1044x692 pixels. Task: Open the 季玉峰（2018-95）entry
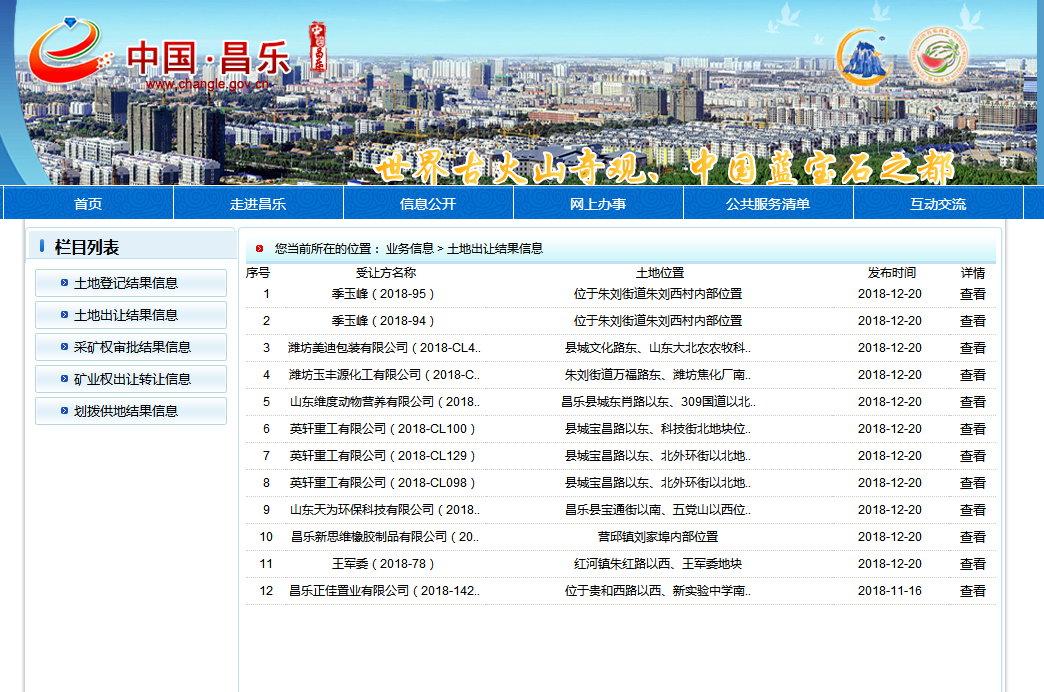tap(384, 294)
